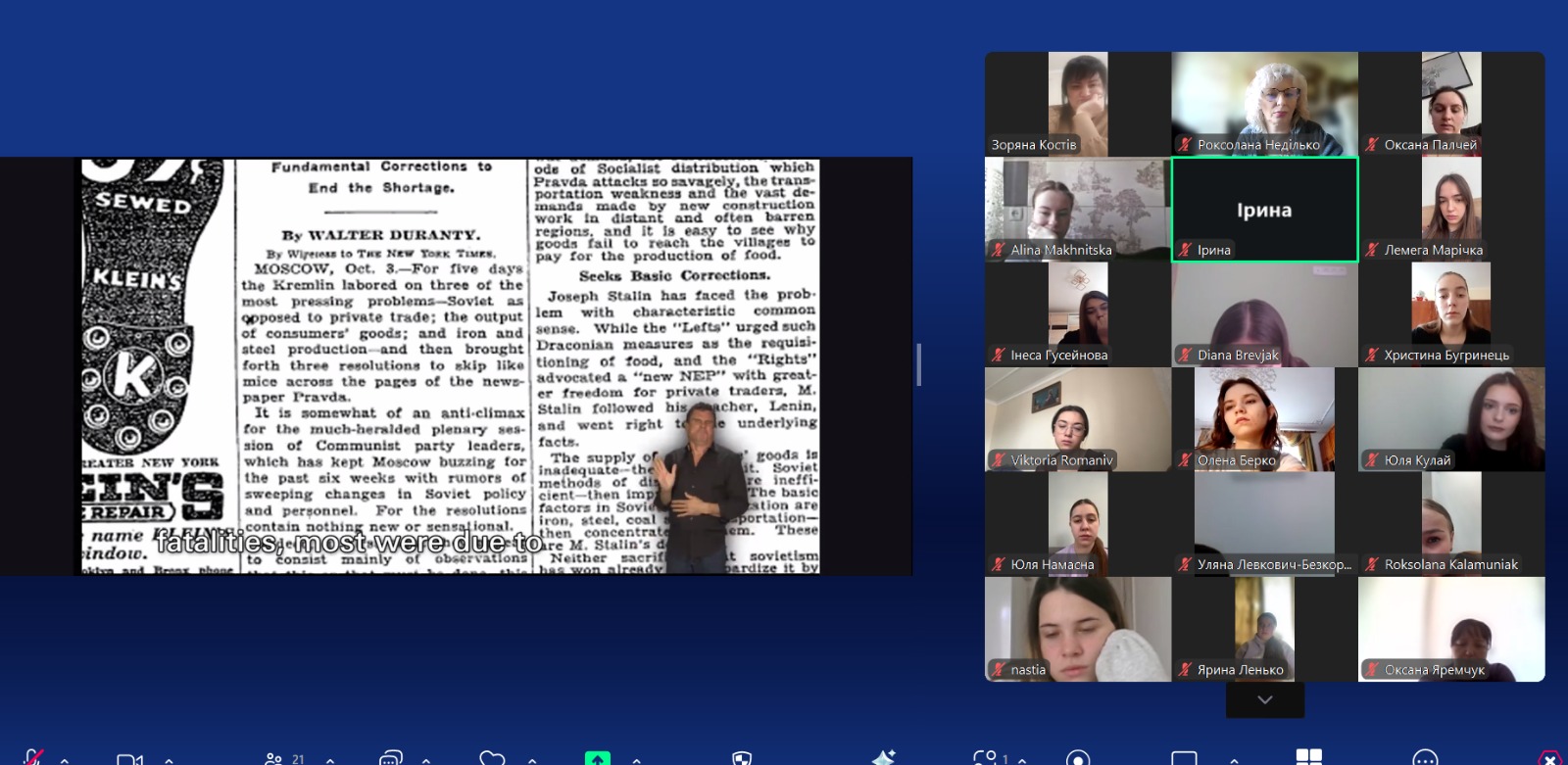1568x765 pixels.
Task: Expand the participants options arrow
Action: pyautogui.click(x=330, y=760)
